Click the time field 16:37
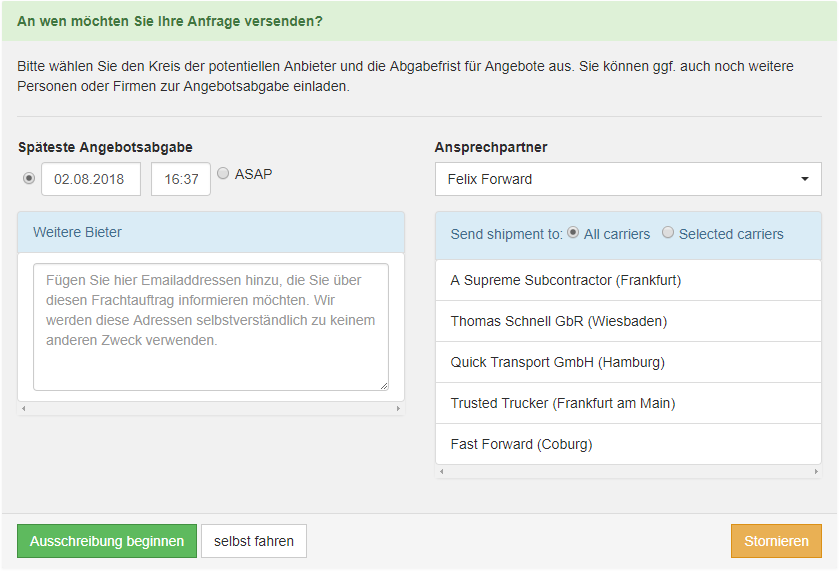This screenshot has height=571, width=839. [181, 179]
